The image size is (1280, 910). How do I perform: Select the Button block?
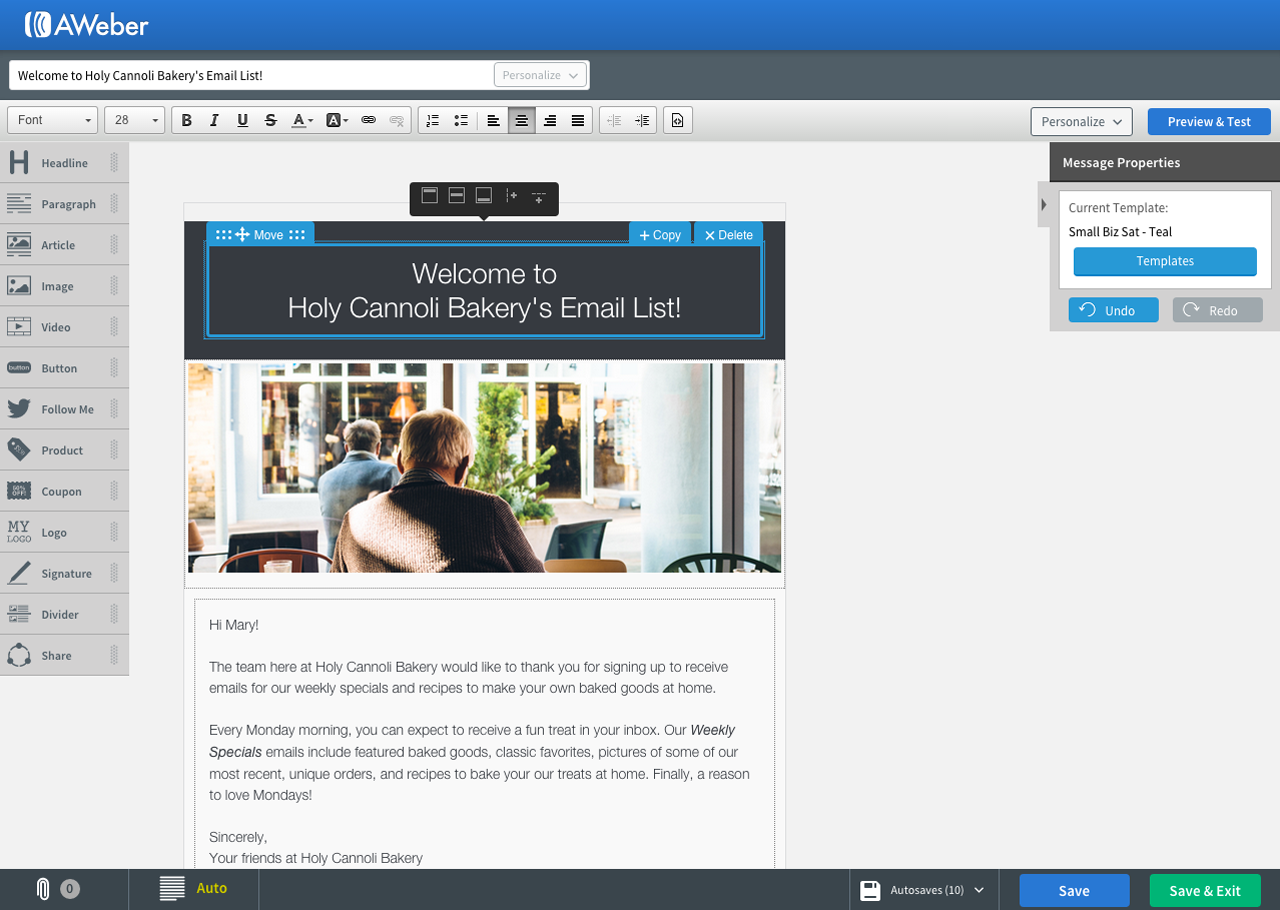coord(64,368)
